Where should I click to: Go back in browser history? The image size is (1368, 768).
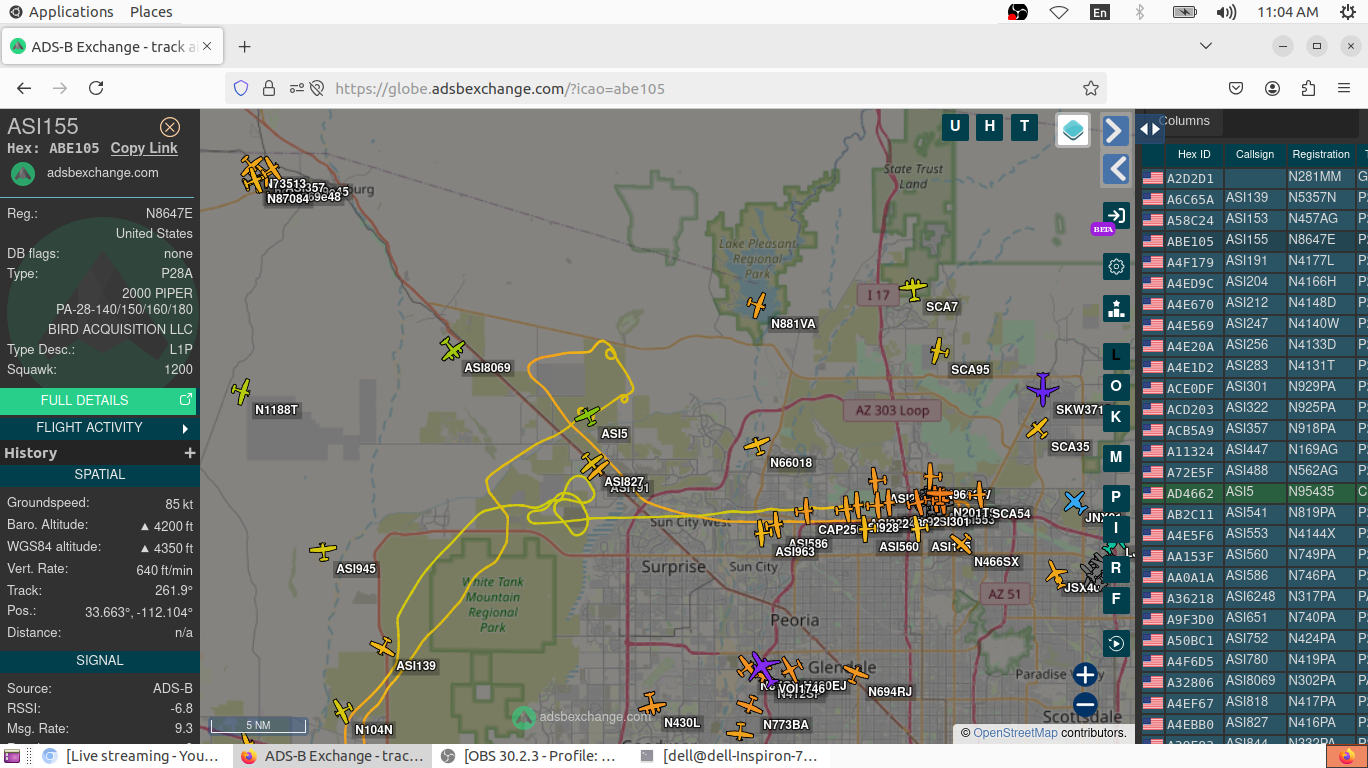tap(24, 88)
